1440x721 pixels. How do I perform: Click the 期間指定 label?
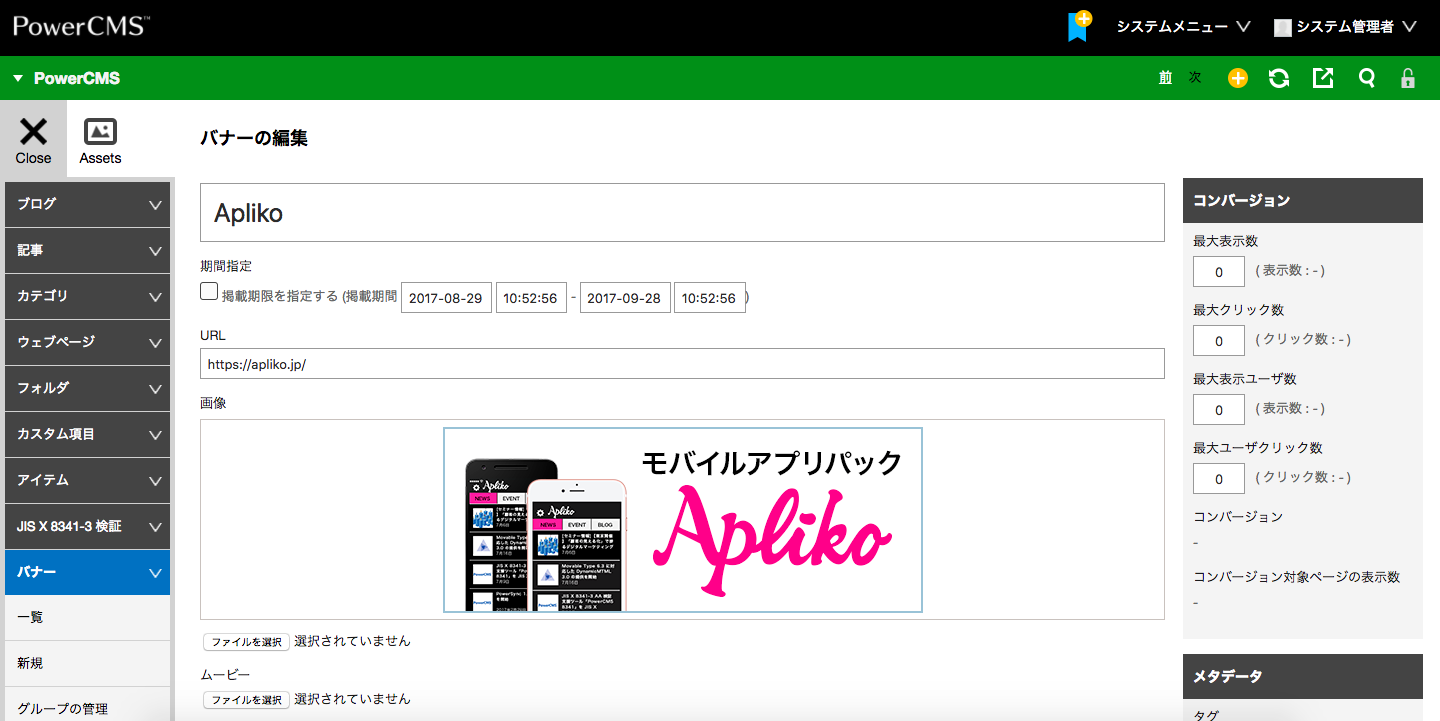[x=226, y=266]
